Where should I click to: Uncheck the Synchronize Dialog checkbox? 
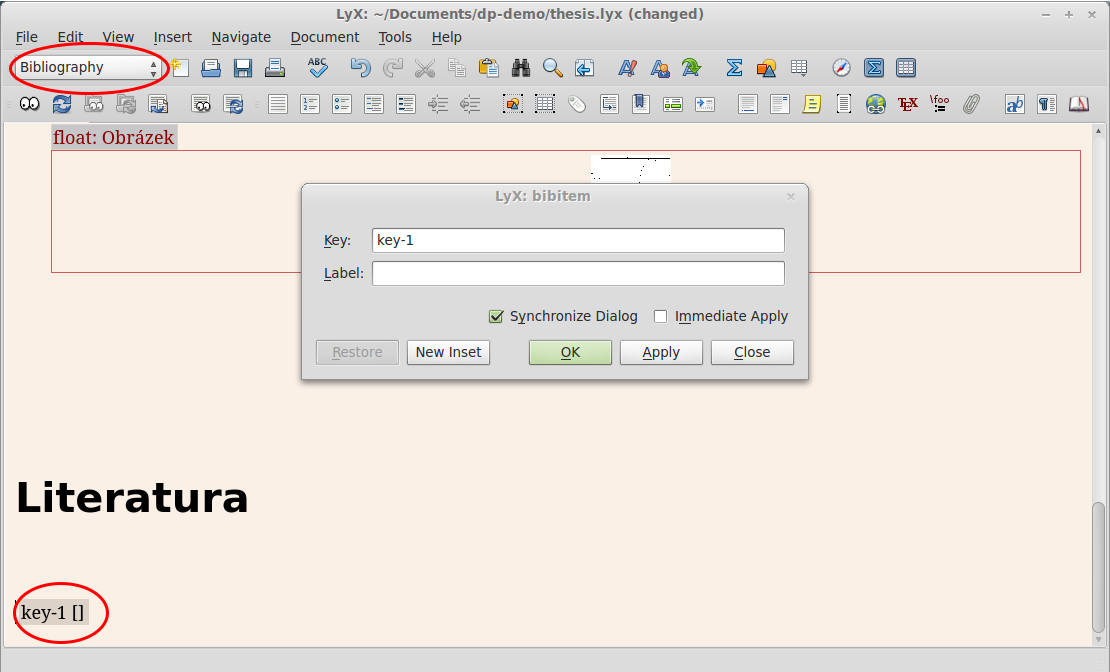click(496, 317)
